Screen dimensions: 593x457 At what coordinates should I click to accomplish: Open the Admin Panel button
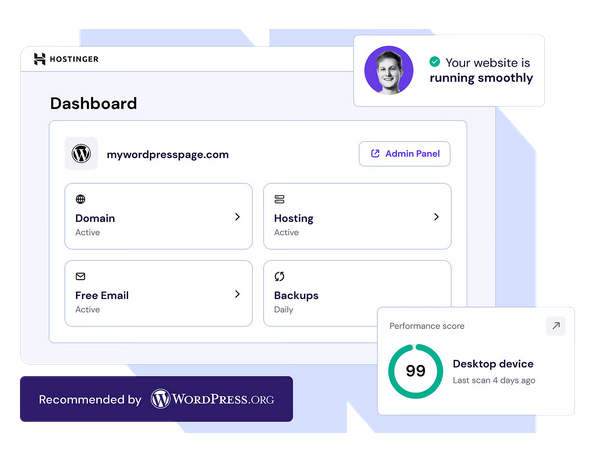coord(404,154)
